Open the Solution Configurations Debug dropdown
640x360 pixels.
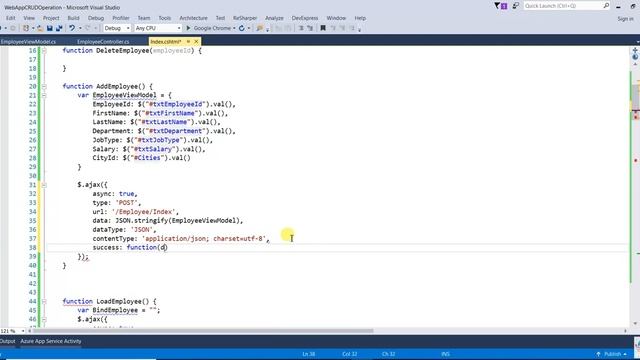click(x=117, y=28)
